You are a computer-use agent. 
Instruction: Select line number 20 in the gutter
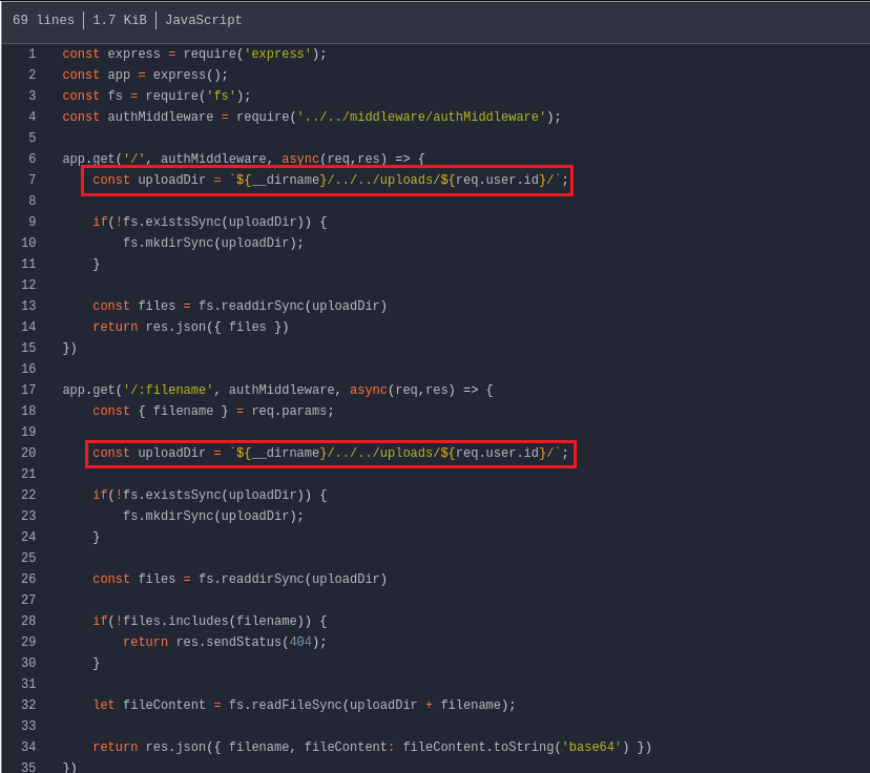tap(29, 453)
